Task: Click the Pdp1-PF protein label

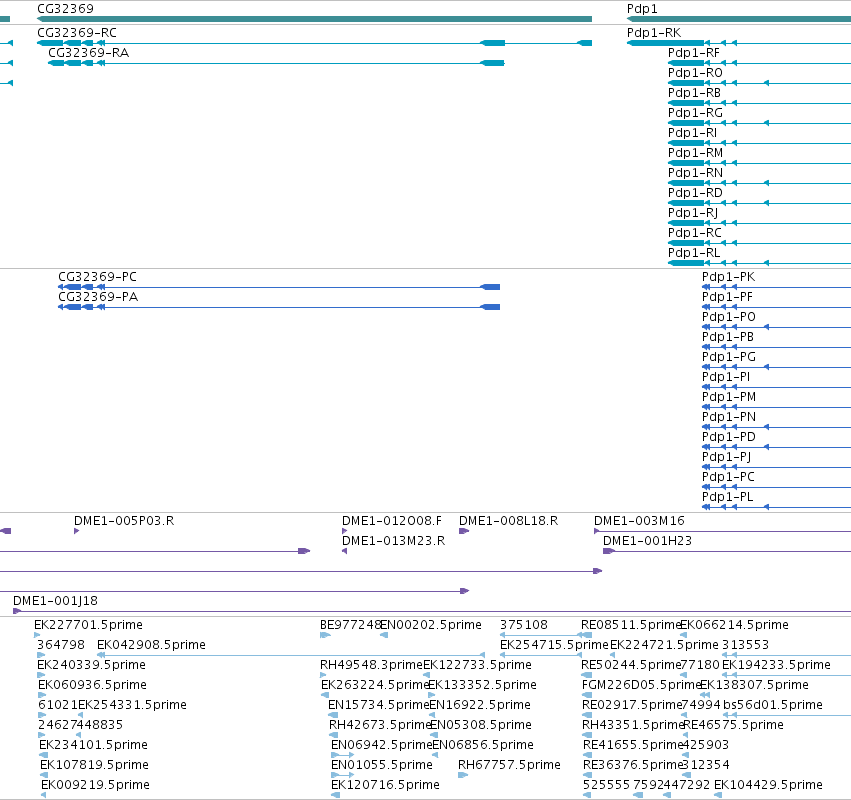Action: click(x=727, y=297)
